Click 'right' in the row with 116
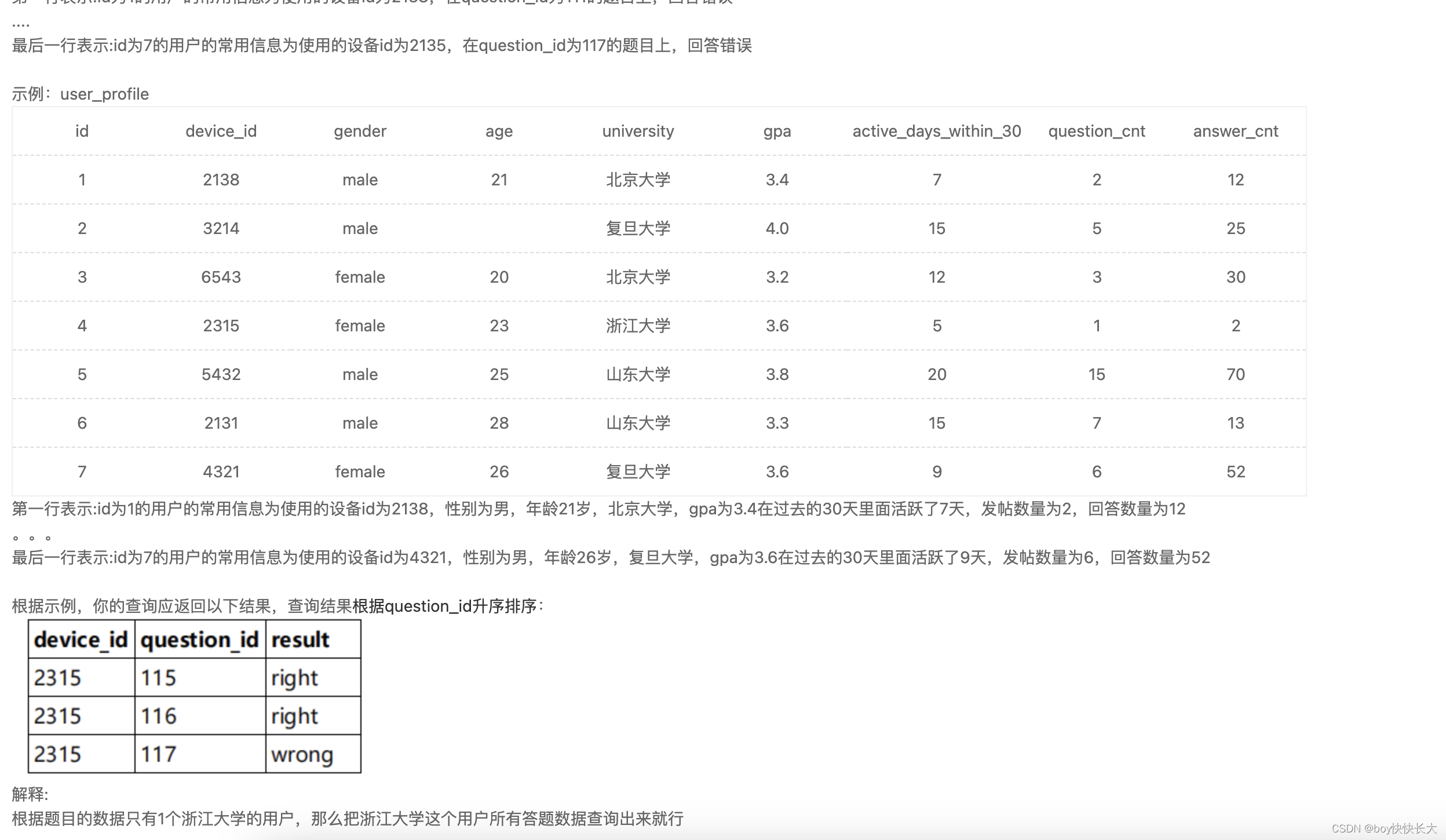 click(294, 717)
